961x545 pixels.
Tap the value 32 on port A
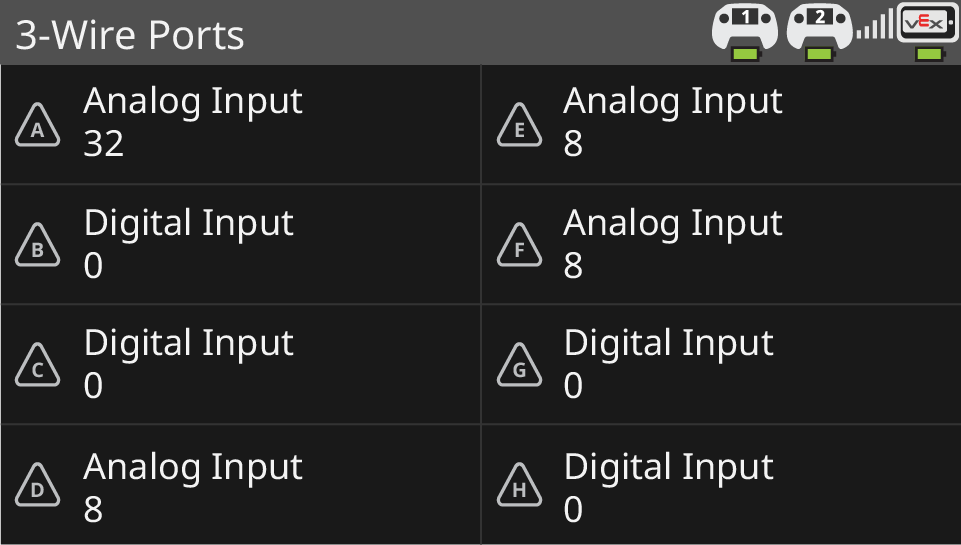[104, 144]
